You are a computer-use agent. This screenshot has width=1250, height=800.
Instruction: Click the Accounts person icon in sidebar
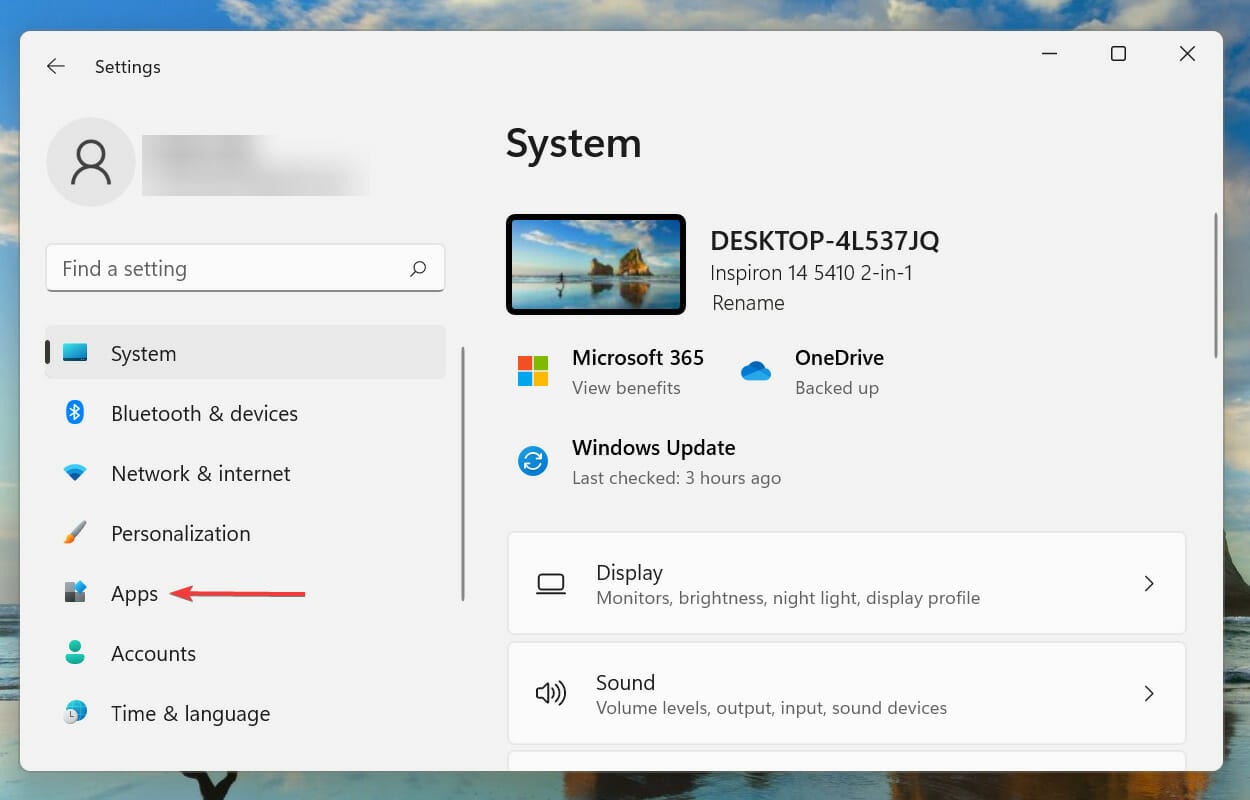[75, 653]
